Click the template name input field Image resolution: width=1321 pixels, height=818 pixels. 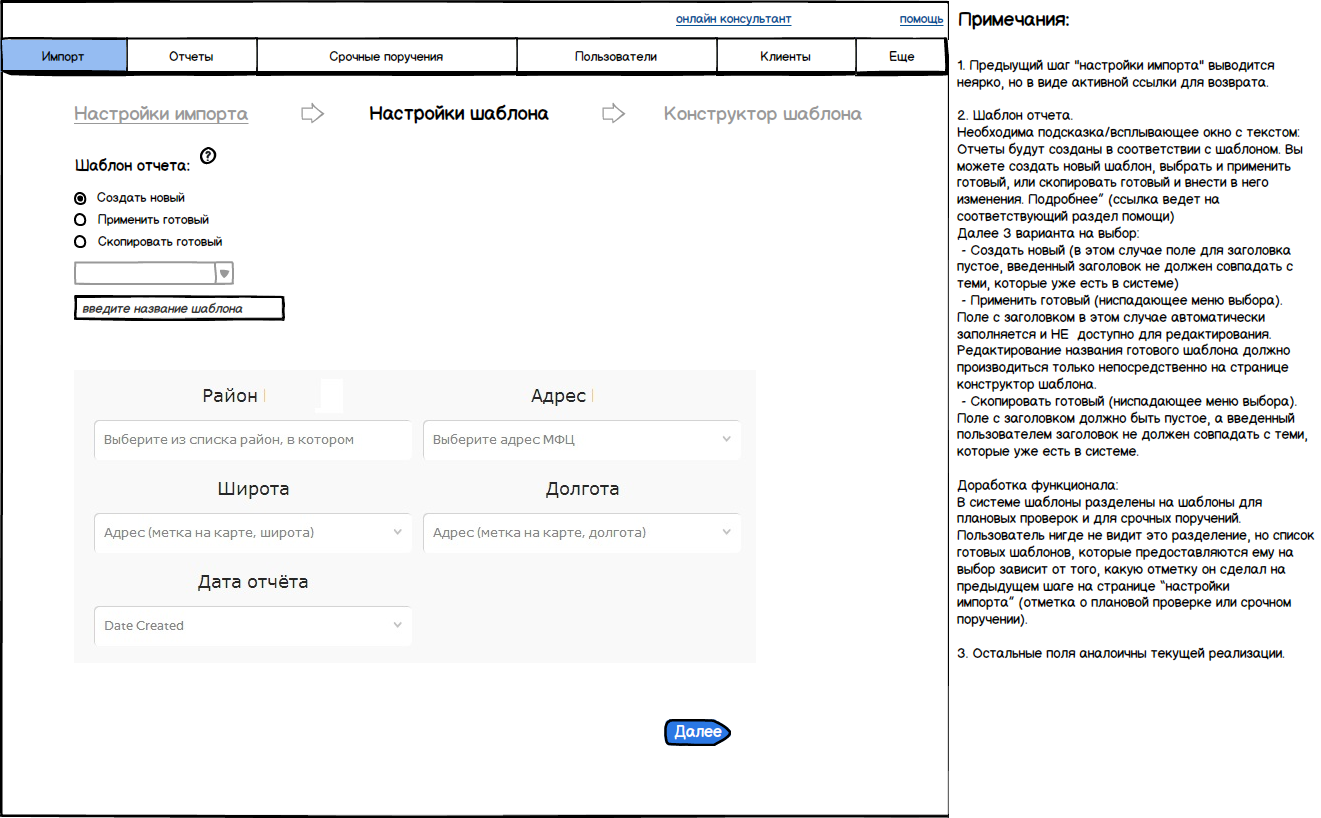179,309
